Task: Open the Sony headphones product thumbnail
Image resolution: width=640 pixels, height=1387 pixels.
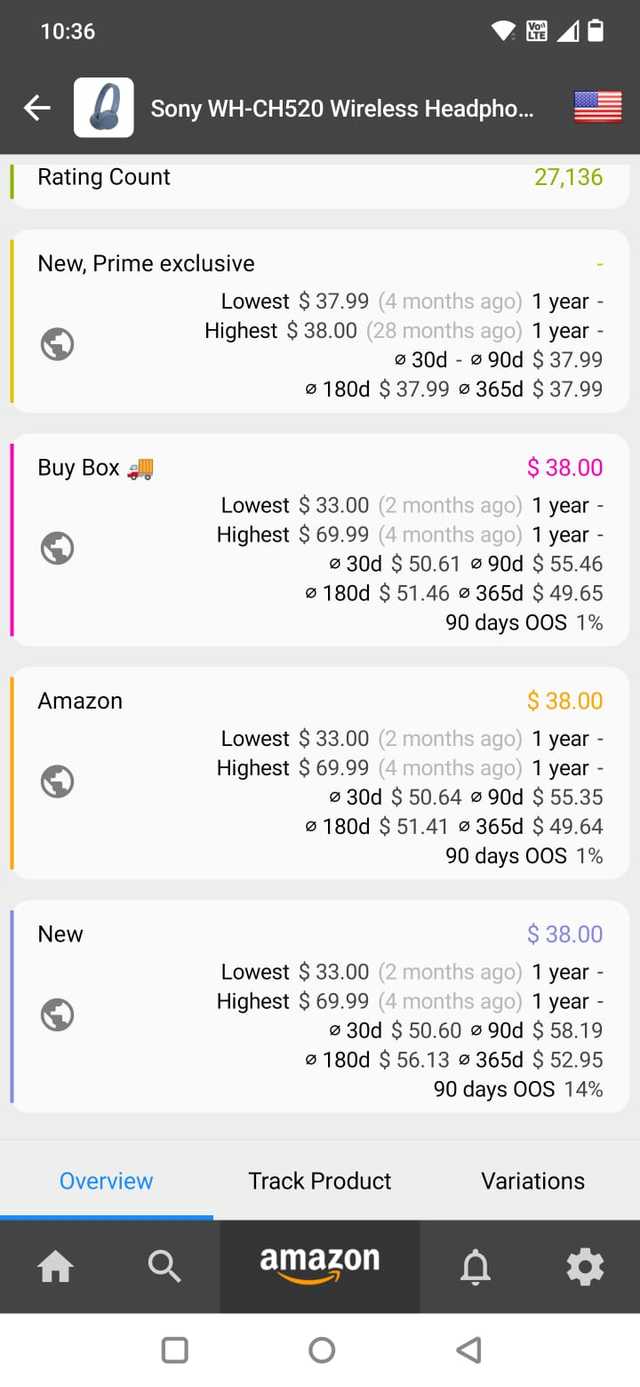Action: click(x=103, y=108)
